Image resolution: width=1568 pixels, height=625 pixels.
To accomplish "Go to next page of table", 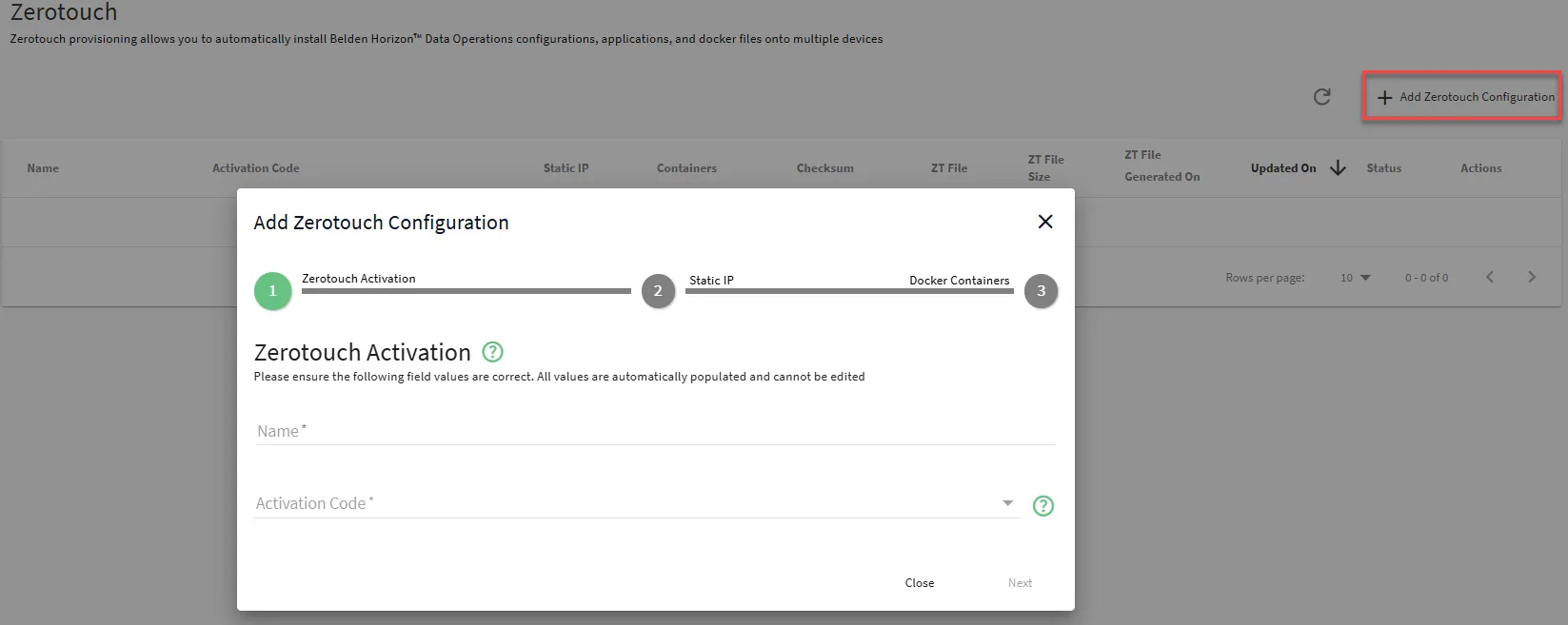I will coord(1532,277).
